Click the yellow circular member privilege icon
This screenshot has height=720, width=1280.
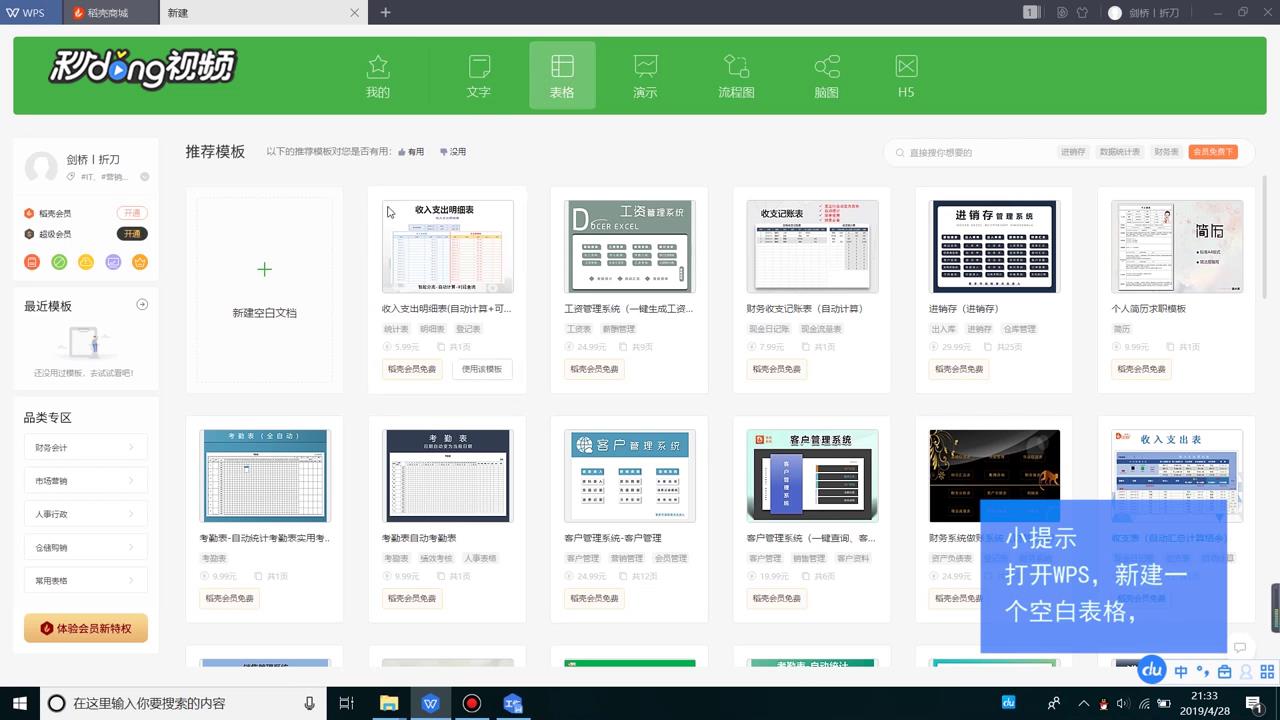click(86, 262)
